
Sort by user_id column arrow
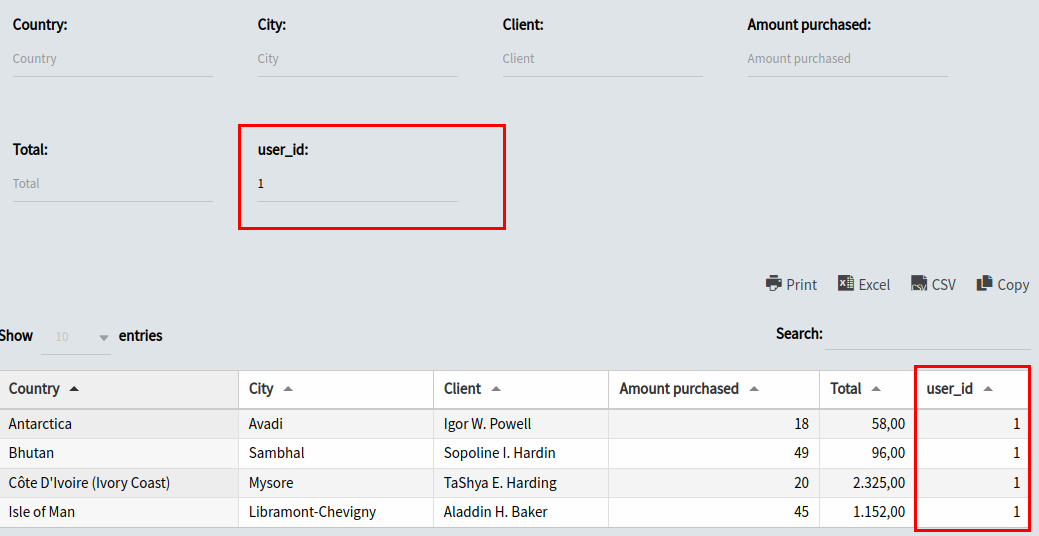pyautogui.click(x=988, y=389)
